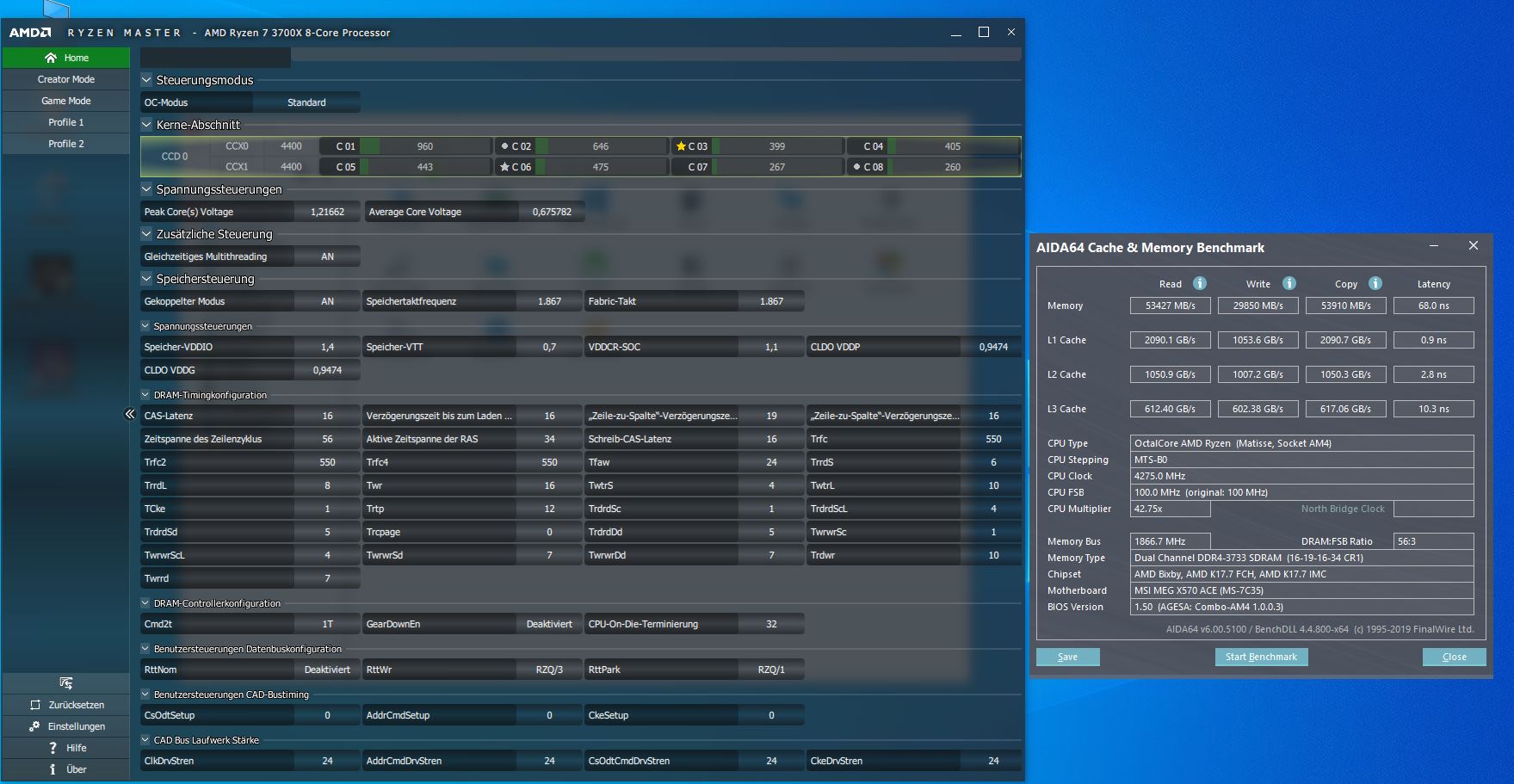The height and width of the screenshot is (784, 1514).
Task: Click the silver star on core C 06
Action: pyautogui.click(x=504, y=167)
